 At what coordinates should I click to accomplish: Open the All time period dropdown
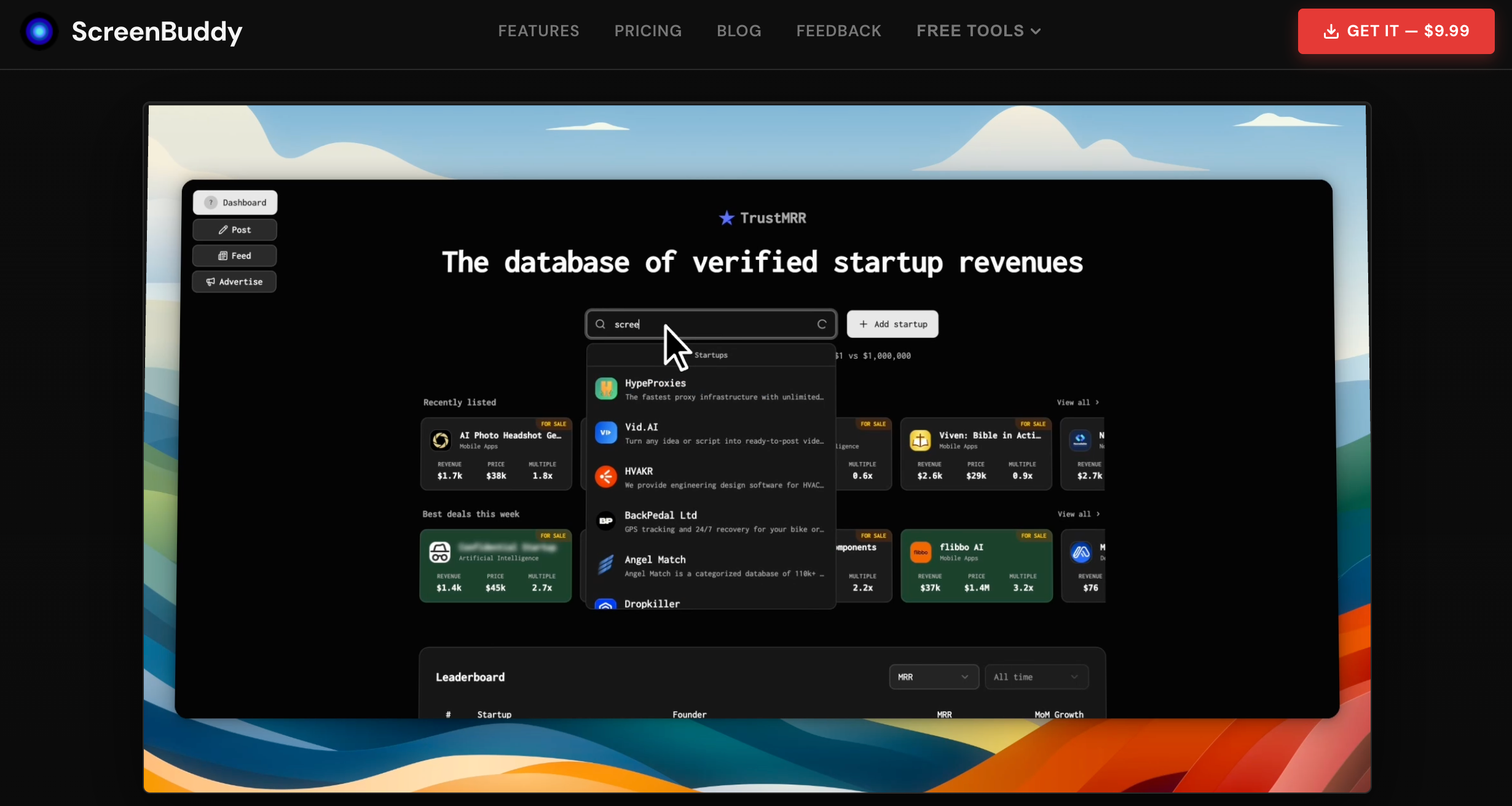[x=1036, y=676]
